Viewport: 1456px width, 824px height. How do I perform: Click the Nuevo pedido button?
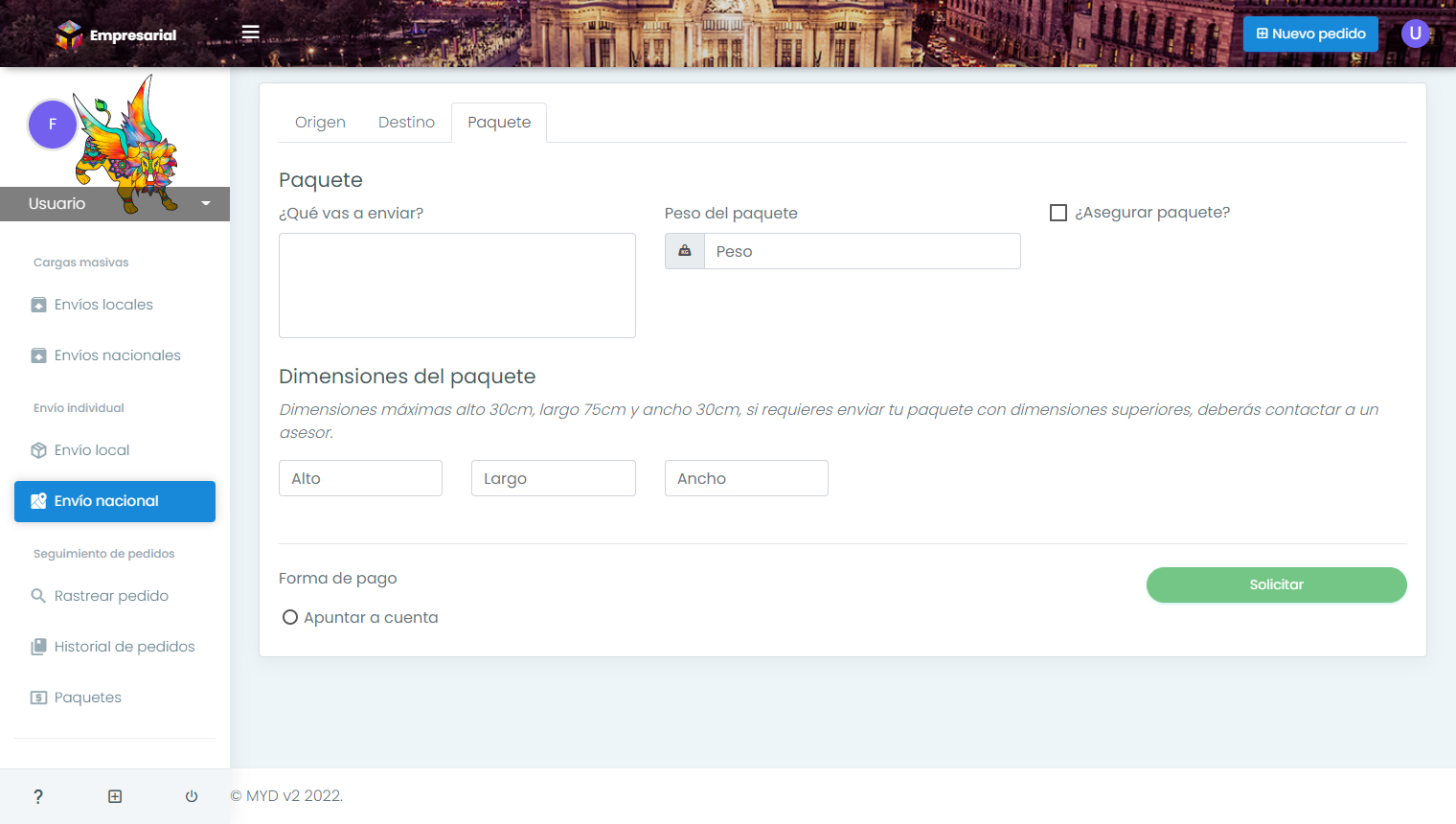click(x=1310, y=34)
